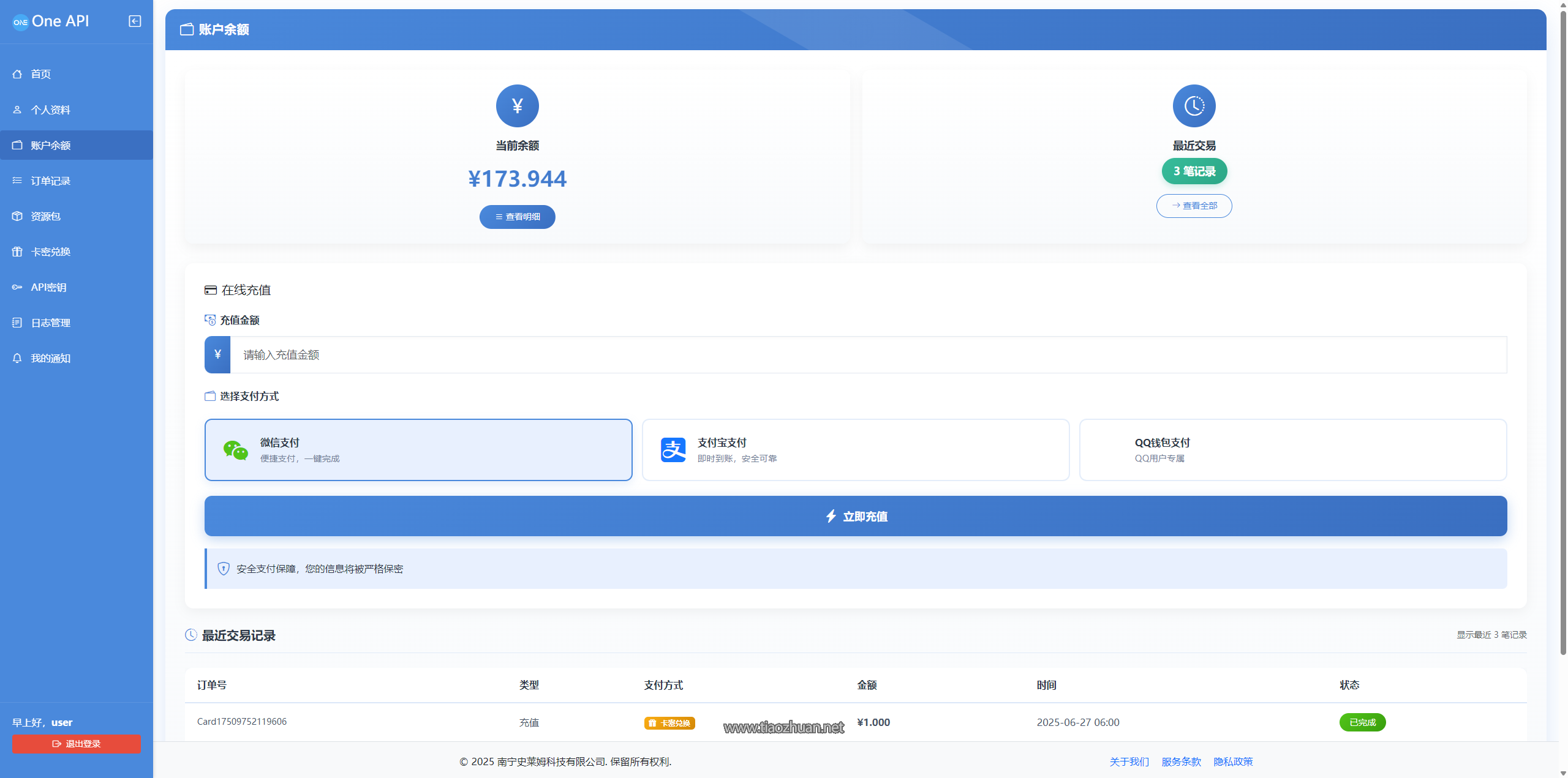The image size is (1568, 778).
Task: Click the gift icon beside 卡密兑换
Action: tap(17, 252)
